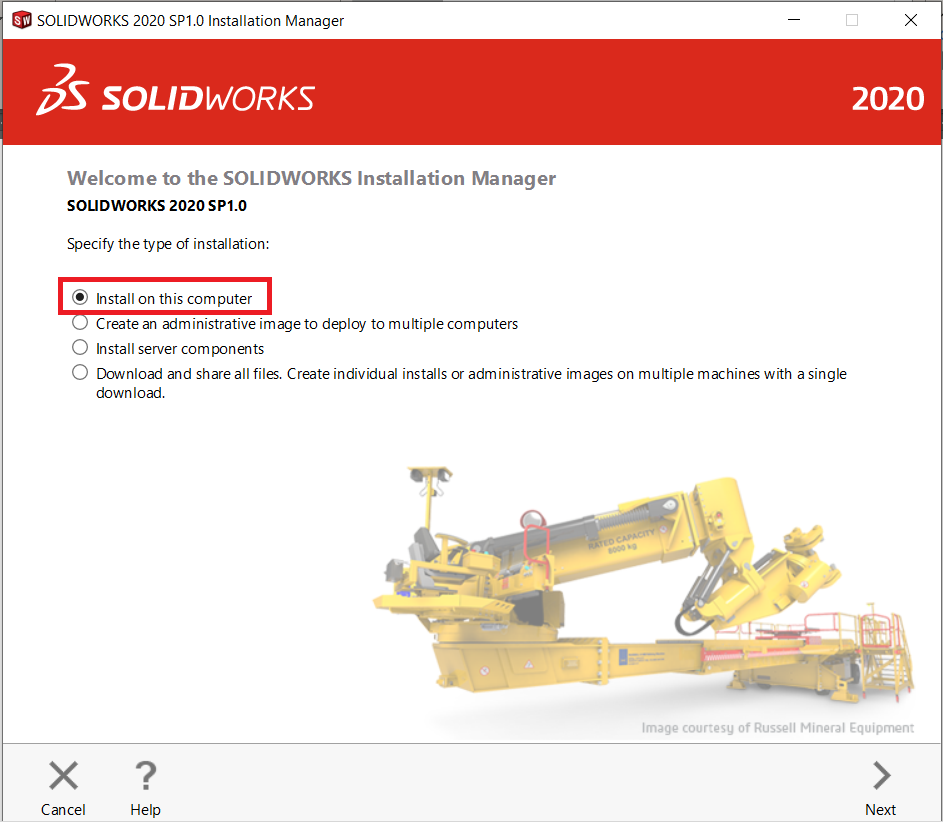Click the Next text label
The width and height of the screenshot is (943, 822).
(880, 809)
